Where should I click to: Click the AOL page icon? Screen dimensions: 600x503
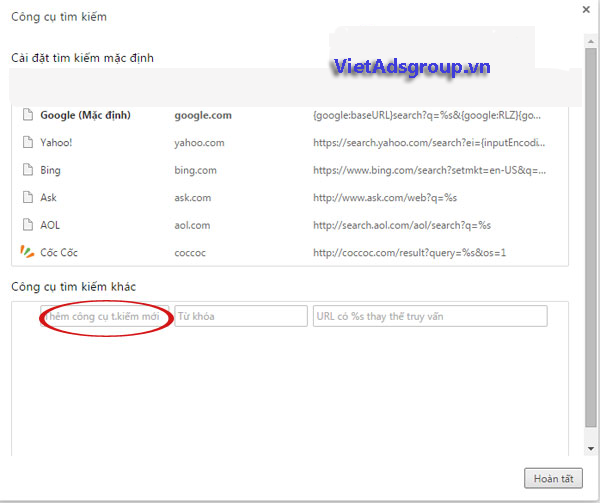(x=27, y=225)
